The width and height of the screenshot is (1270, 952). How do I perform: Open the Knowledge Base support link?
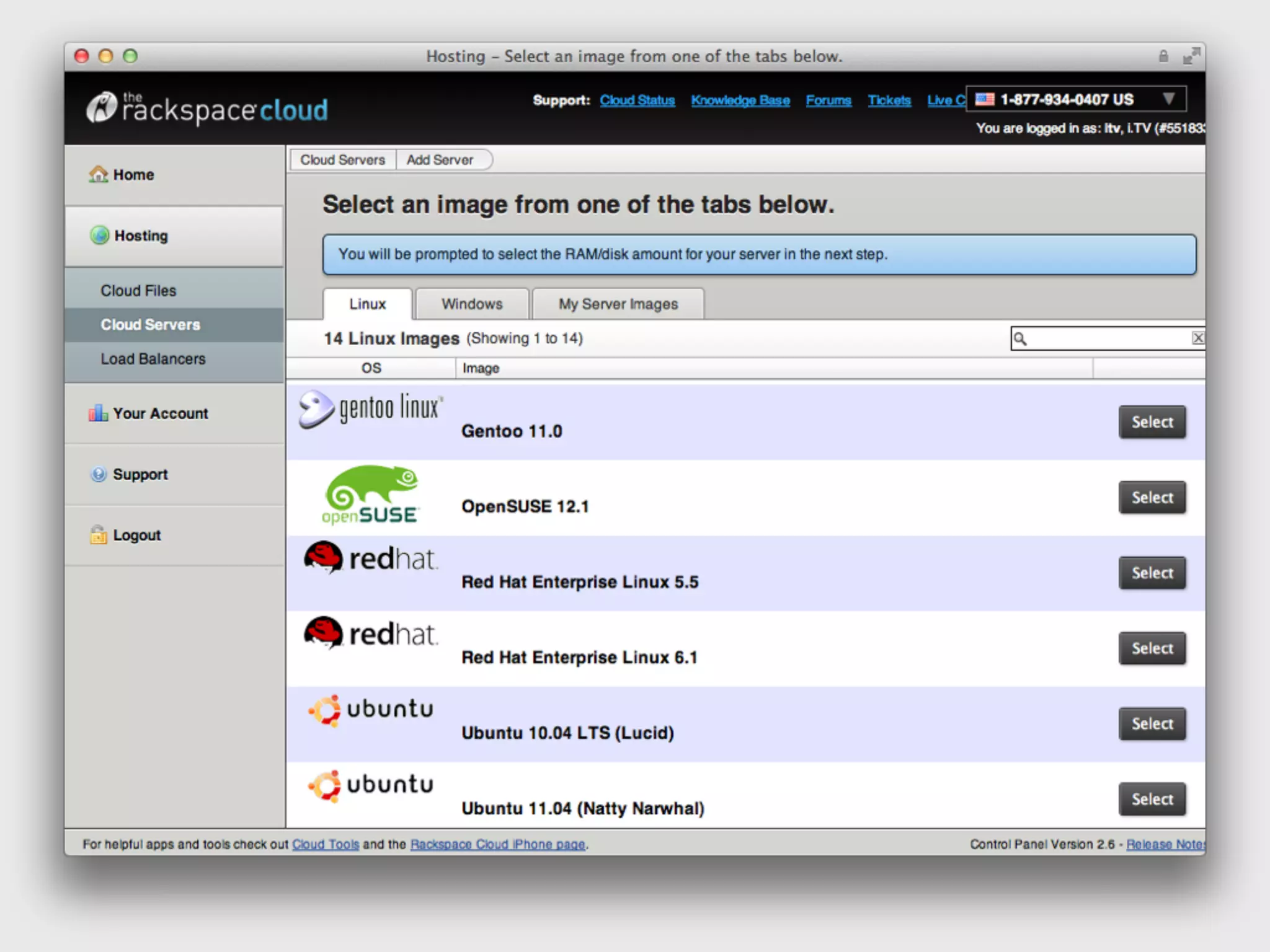pos(740,100)
